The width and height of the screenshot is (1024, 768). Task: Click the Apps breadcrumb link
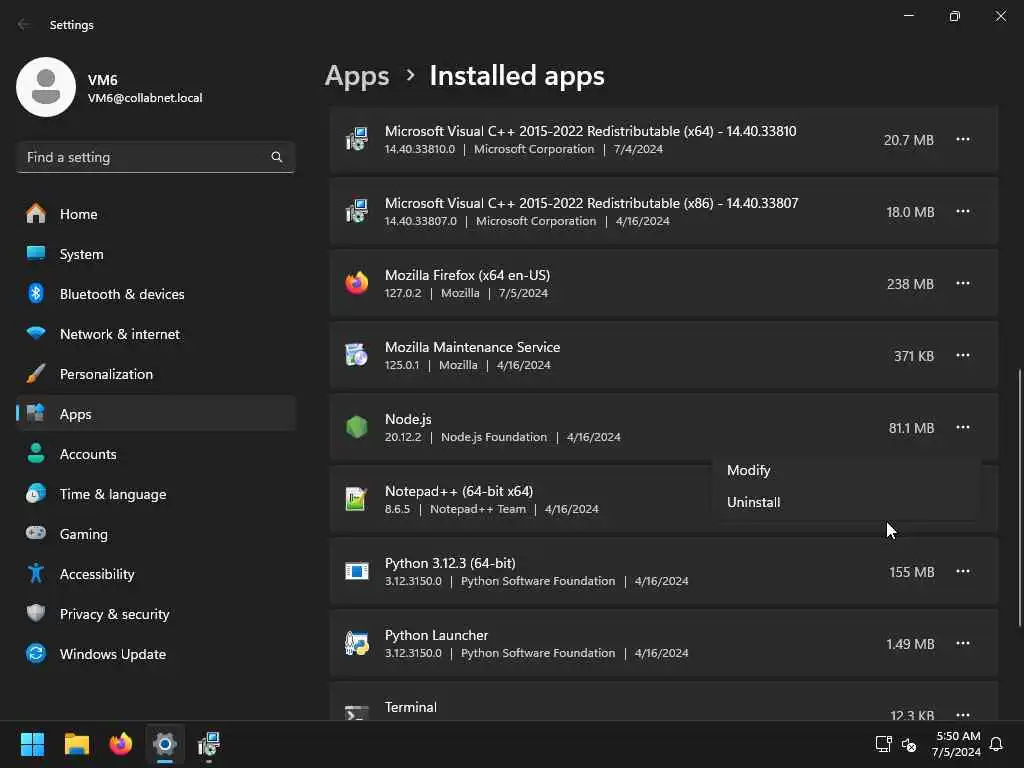[357, 76]
